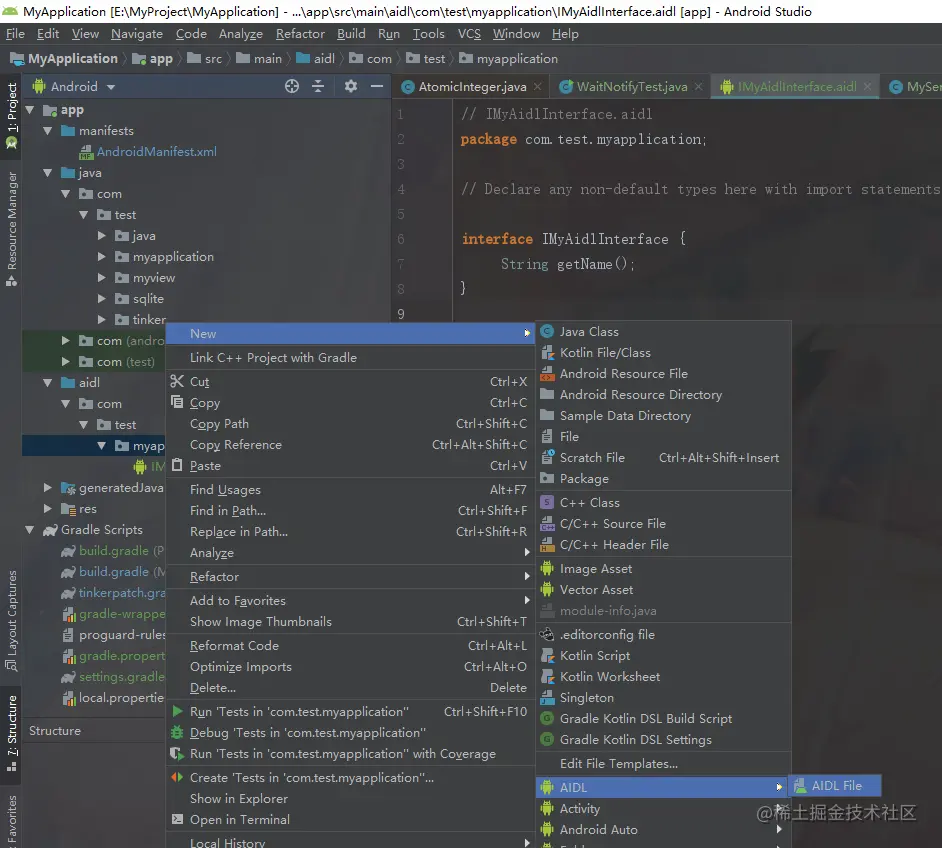Click the MyApplication breadcrumb in navigation bar
The width and height of the screenshot is (942, 848).
pos(64,59)
